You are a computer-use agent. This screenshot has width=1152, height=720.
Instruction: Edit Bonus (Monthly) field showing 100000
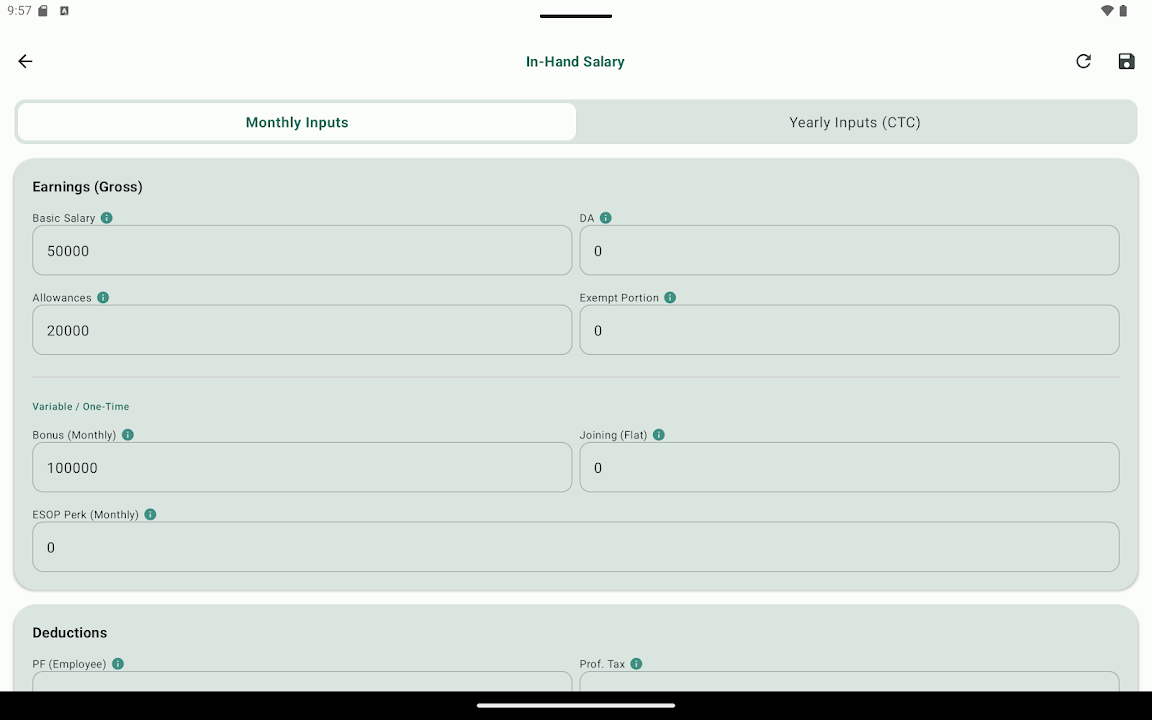[302, 467]
